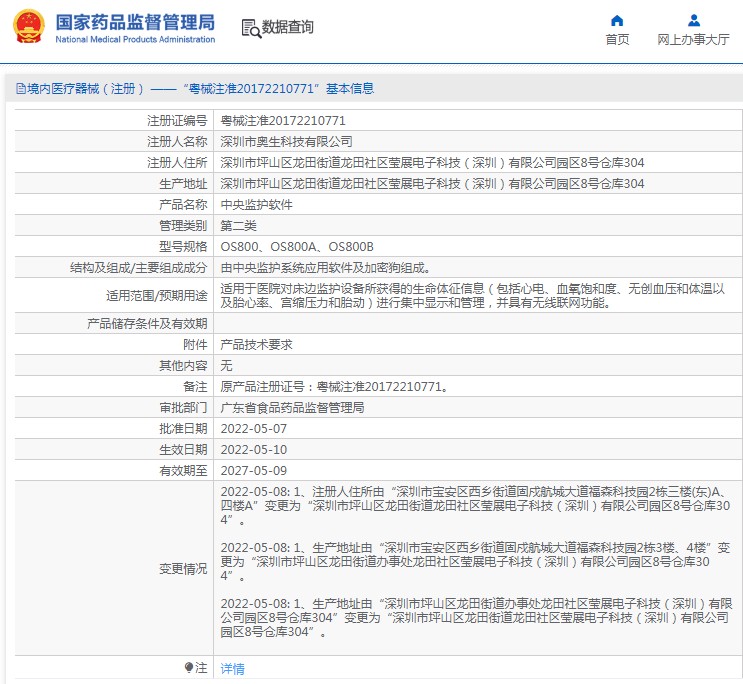Click first change entry about 注册人住所

[475, 506]
